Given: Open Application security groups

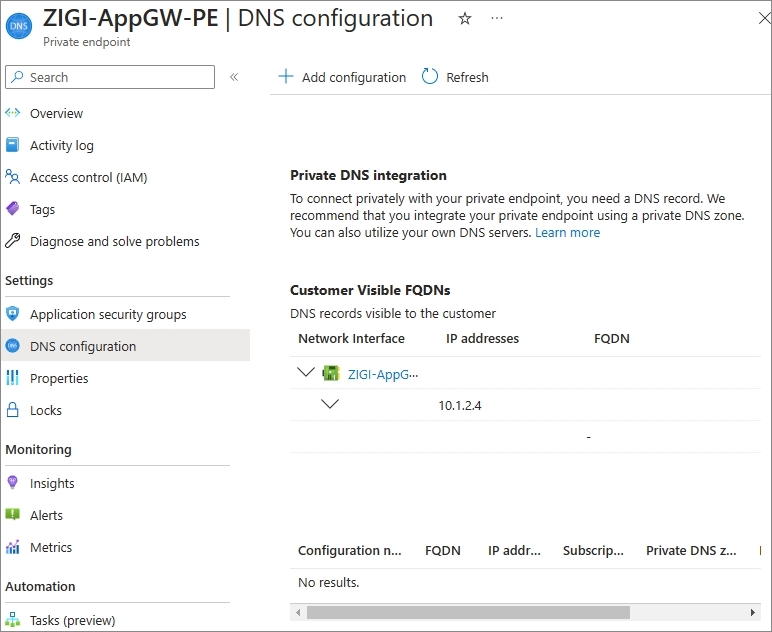Looking at the screenshot, I should click(x=108, y=314).
